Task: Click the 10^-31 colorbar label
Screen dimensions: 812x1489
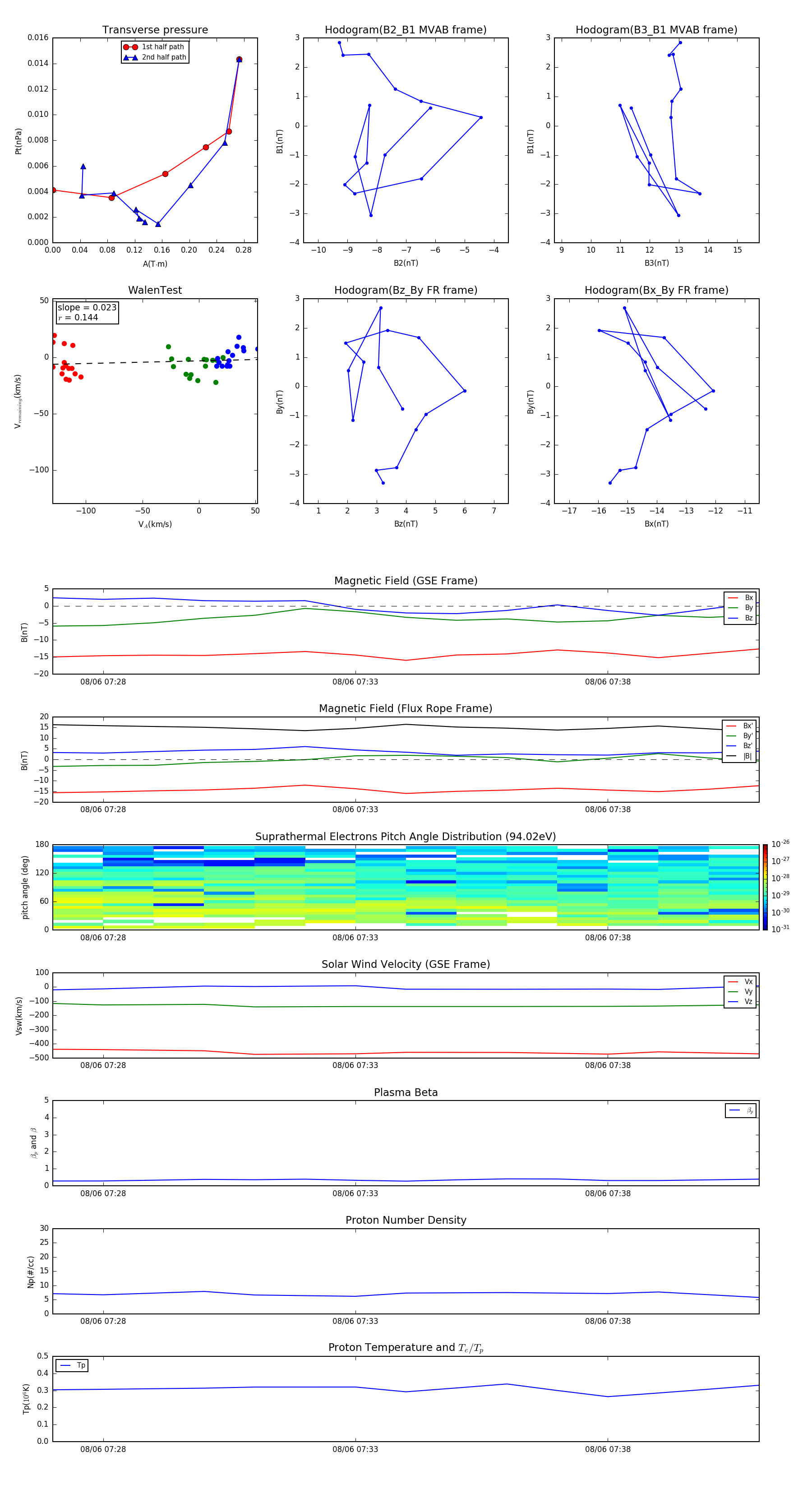Action: (780, 929)
